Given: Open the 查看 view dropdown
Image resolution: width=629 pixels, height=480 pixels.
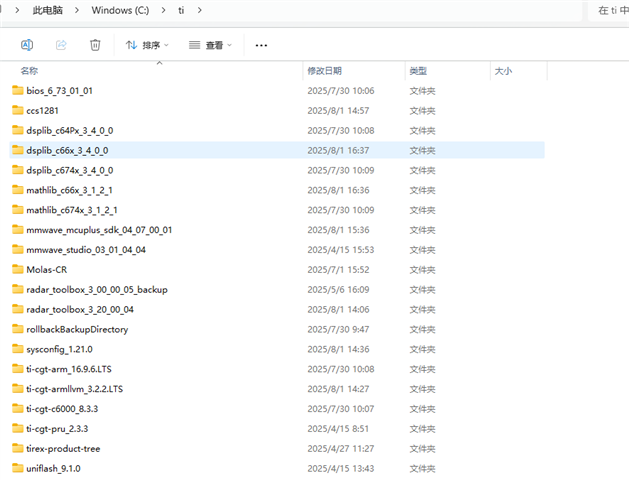Looking at the screenshot, I should coord(210,45).
